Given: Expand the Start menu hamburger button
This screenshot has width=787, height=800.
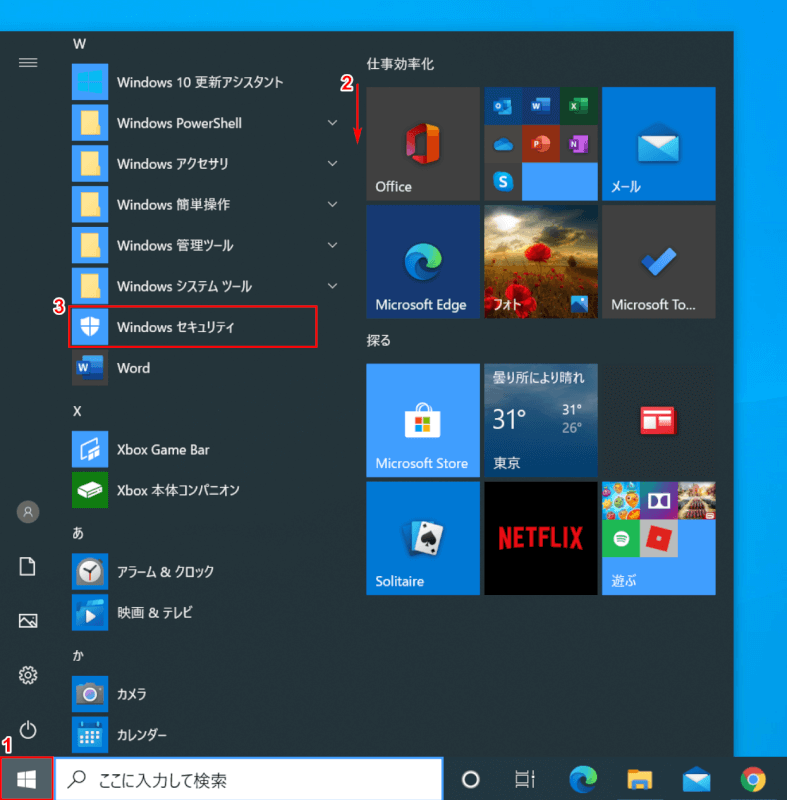Looking at the screenshot, I should (28, 62).
